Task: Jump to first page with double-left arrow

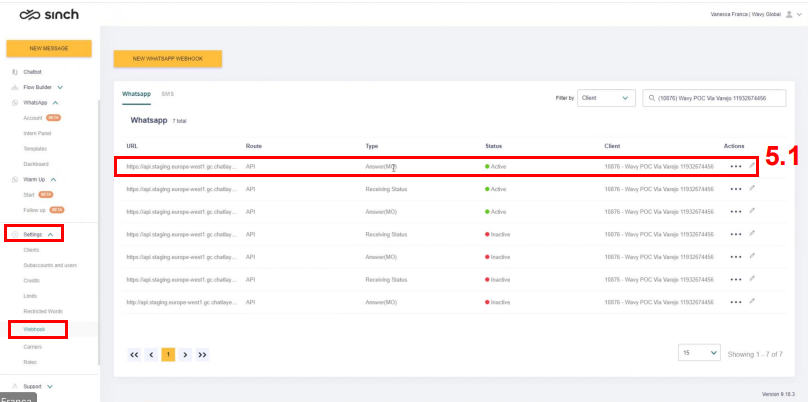Action: pos(134,354)
